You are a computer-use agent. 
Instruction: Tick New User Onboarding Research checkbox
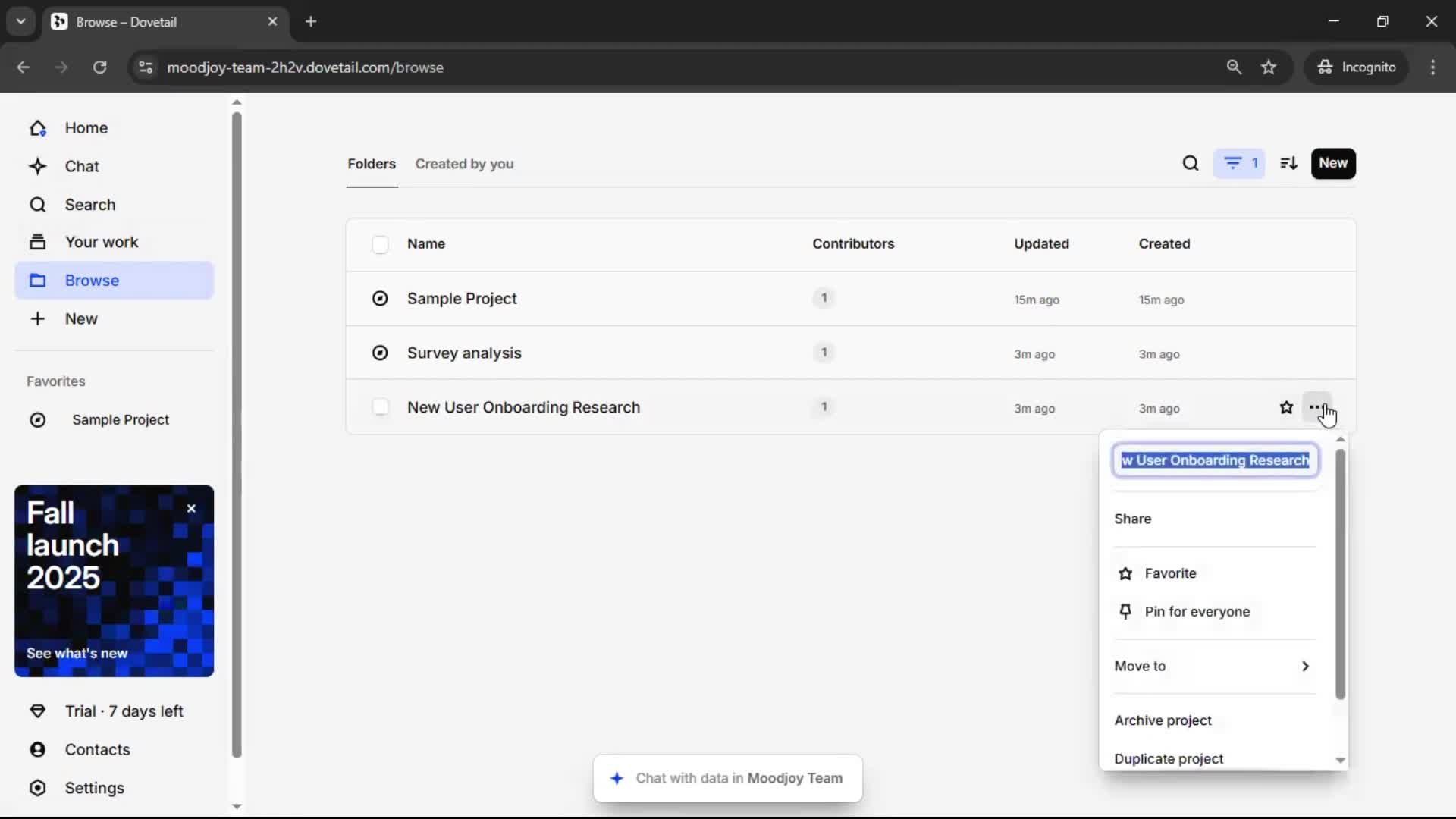[381, 407]
